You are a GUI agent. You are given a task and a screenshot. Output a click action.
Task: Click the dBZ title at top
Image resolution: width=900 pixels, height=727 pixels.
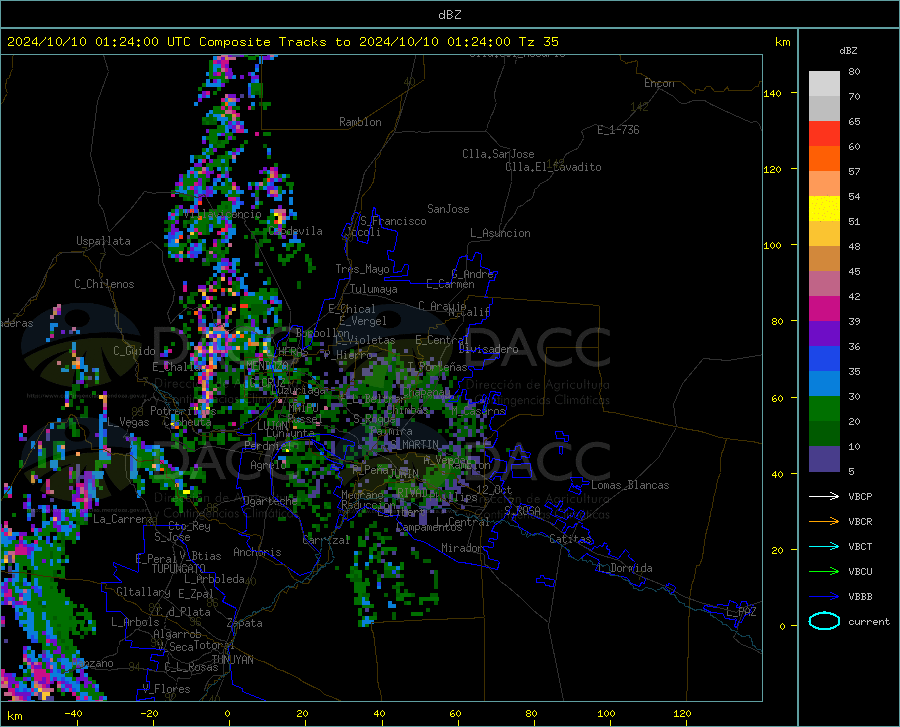pos(449,15)
